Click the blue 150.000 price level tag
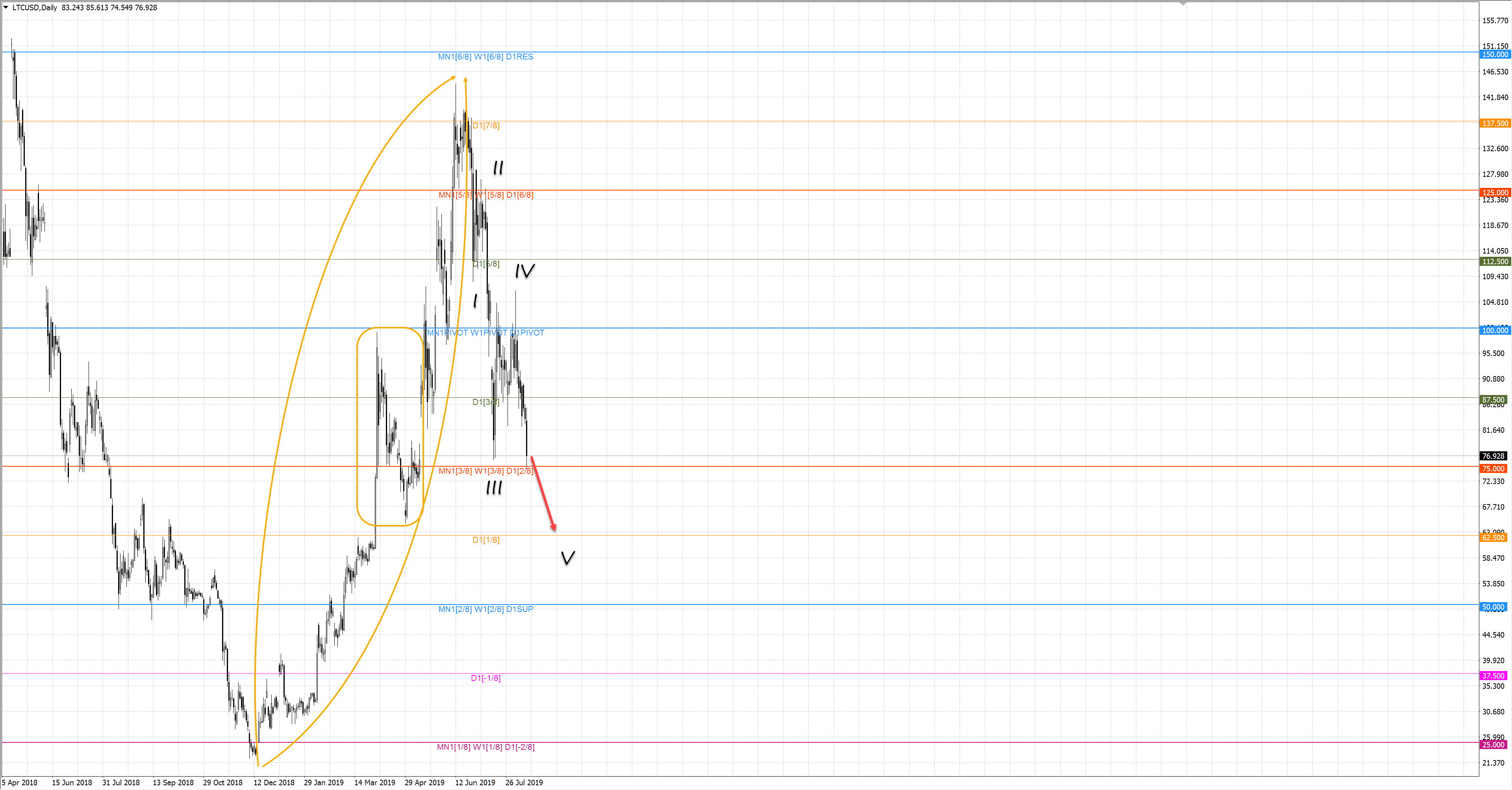This screenshot has height=790, width=1512. point(1494,55)
